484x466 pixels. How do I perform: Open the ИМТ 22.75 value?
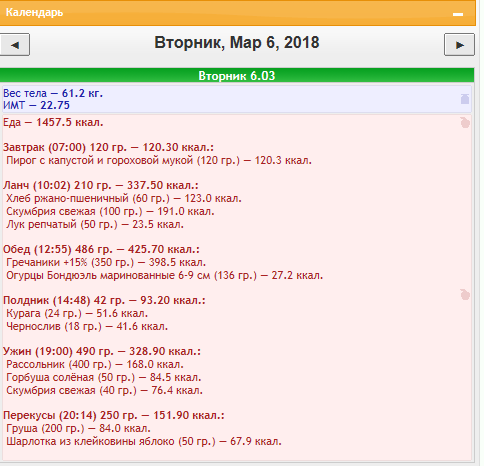36,105
